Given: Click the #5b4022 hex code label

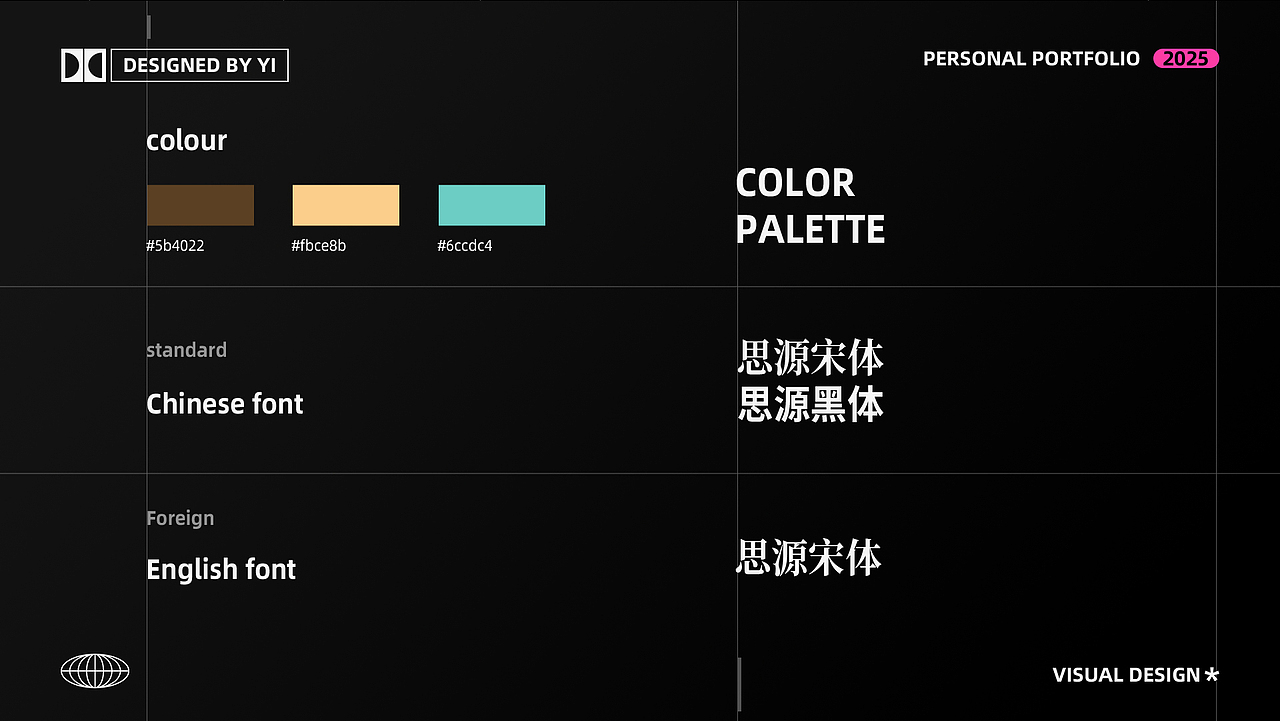Looking at the screenshot, I should (175, 246).
